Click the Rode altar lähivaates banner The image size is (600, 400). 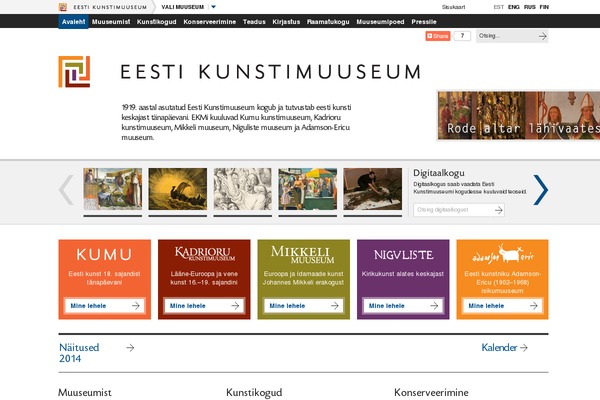click(519, 115)
